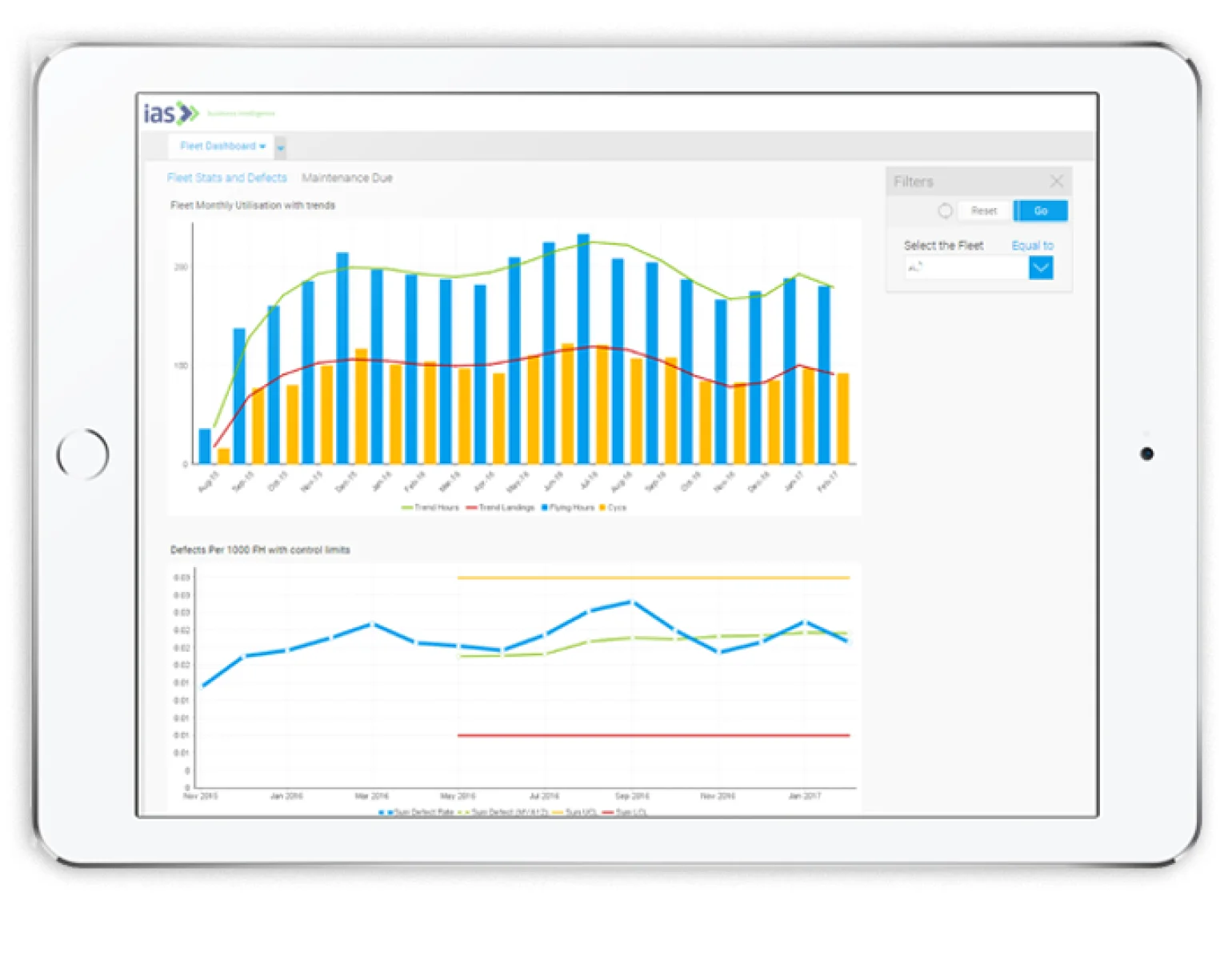Click the circular refresh icon beside Reset

945,211
